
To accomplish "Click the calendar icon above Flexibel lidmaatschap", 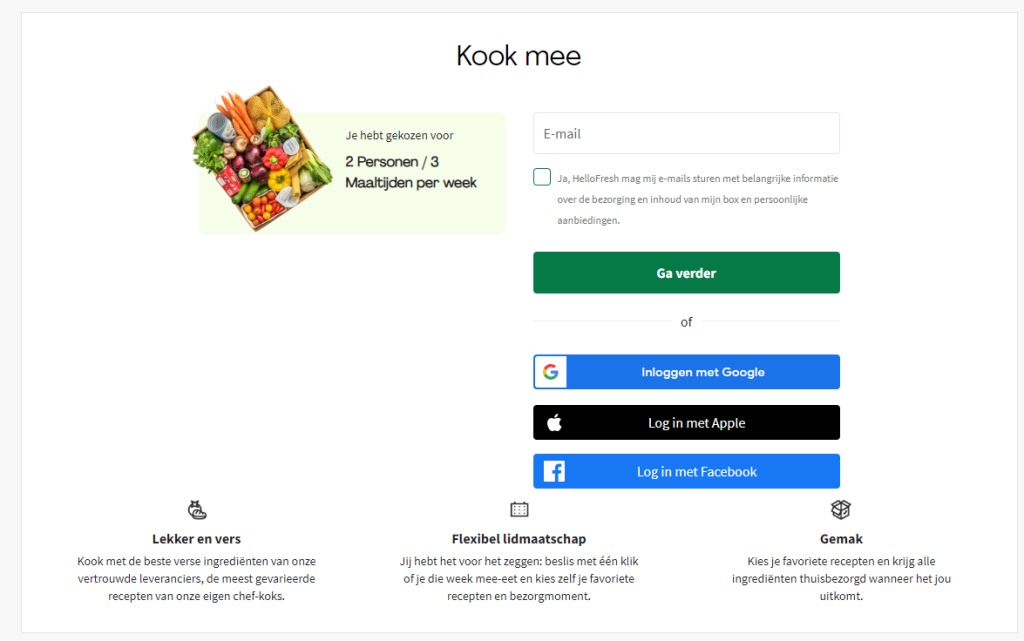I will coord(519,510).
